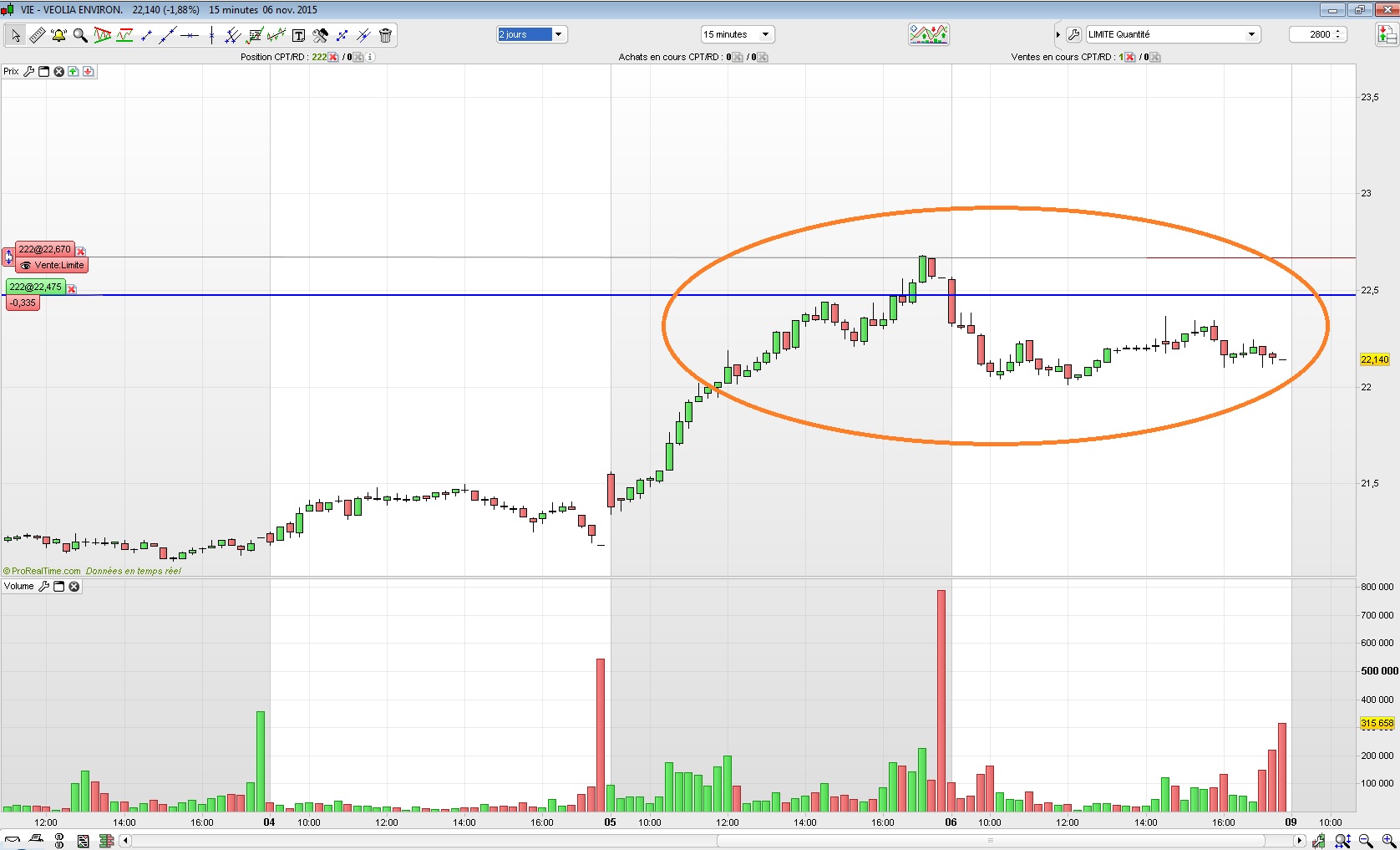Open order settings with the wrench icon

pyautogui.click(x=1074, y=34)
